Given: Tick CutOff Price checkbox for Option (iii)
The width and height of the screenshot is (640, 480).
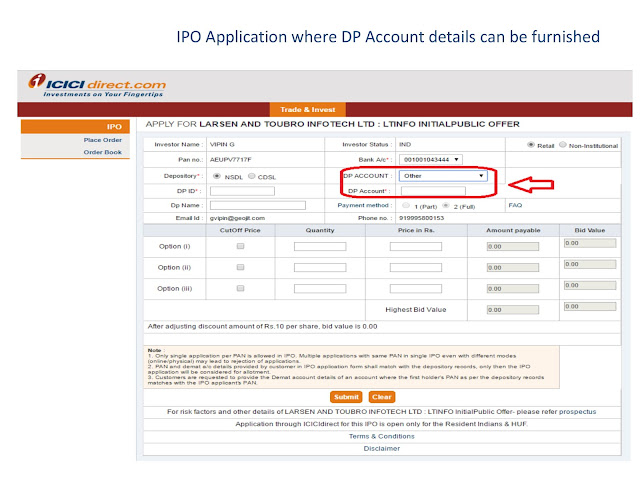Looking at the screenshot, I should click(x=240, y=288).
